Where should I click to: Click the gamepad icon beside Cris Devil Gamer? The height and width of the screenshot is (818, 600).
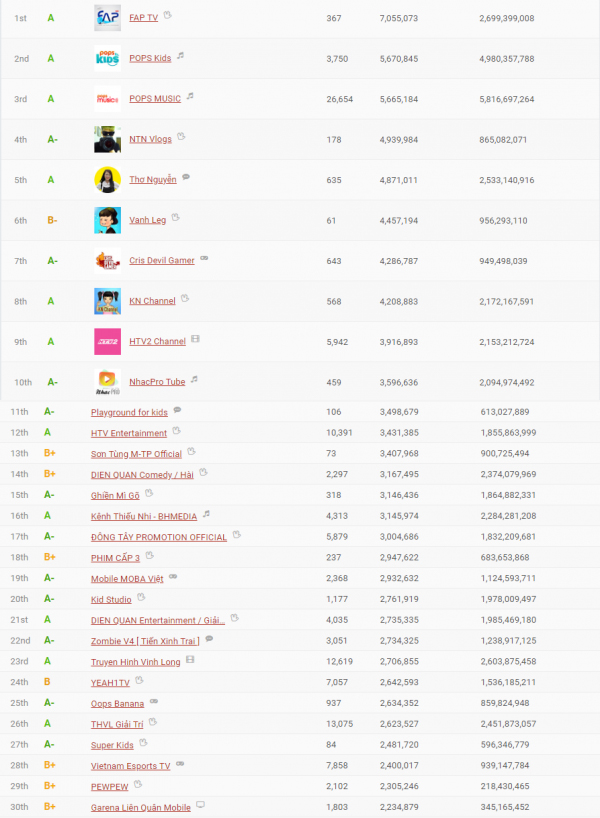tap(204, 259)
